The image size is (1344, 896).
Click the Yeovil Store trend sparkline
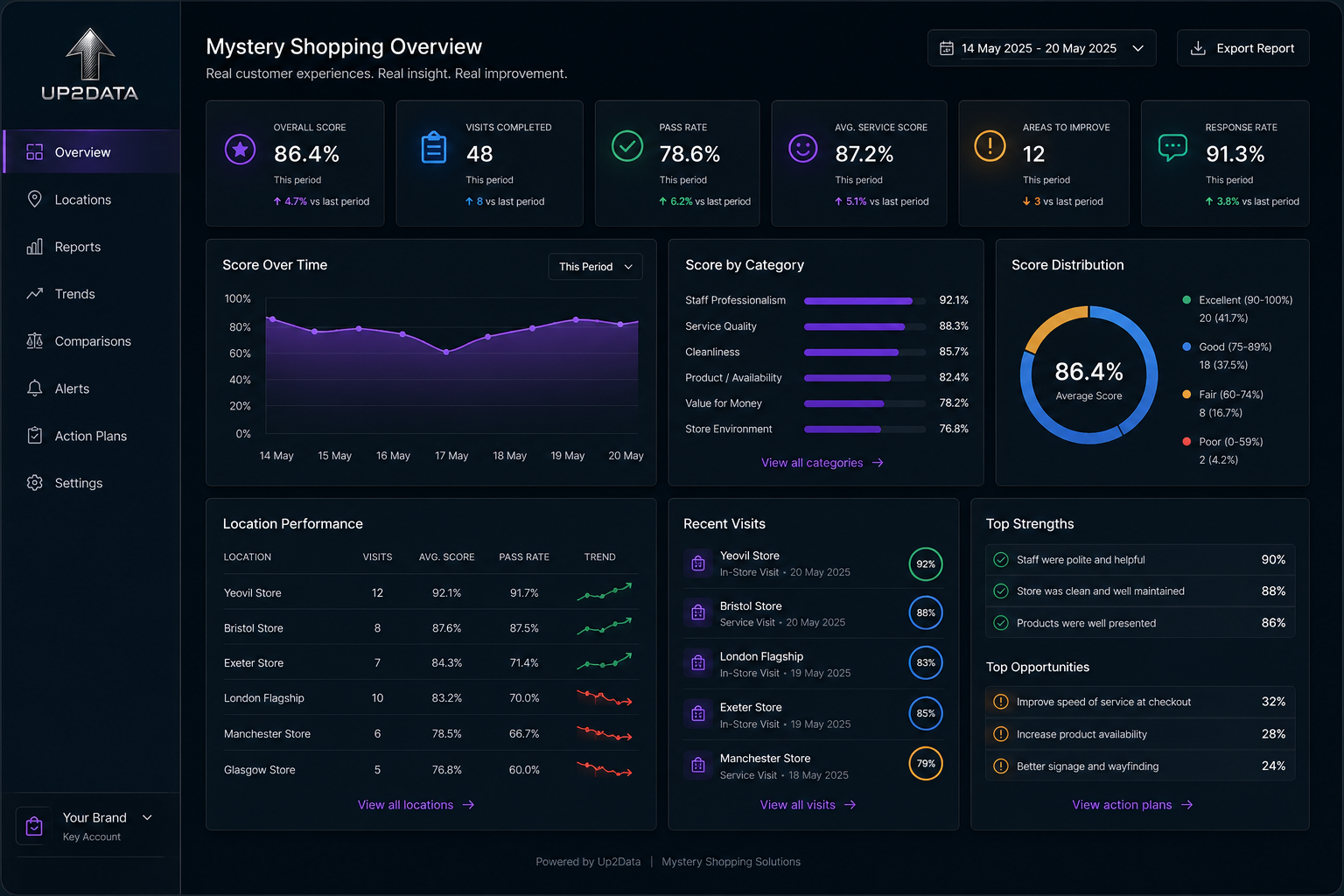[604, 592]
